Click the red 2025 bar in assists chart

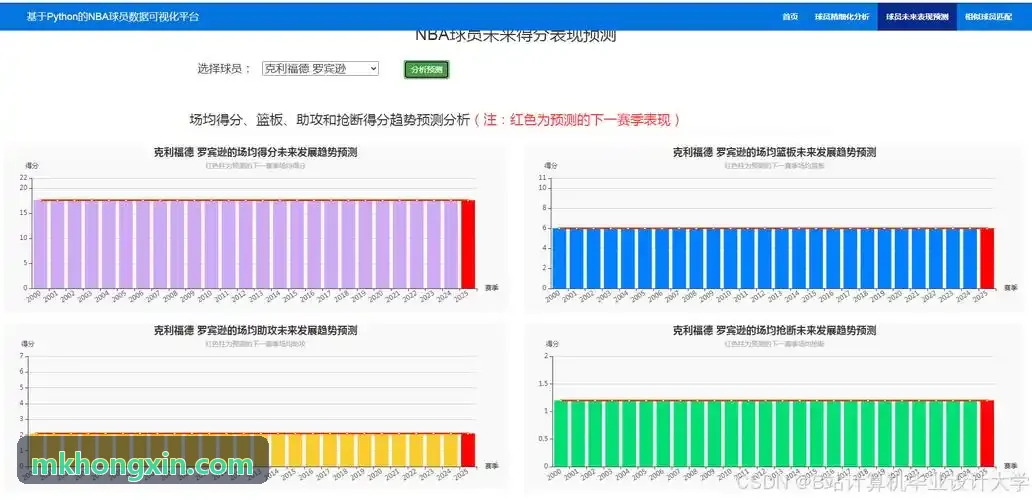[468, 450]
